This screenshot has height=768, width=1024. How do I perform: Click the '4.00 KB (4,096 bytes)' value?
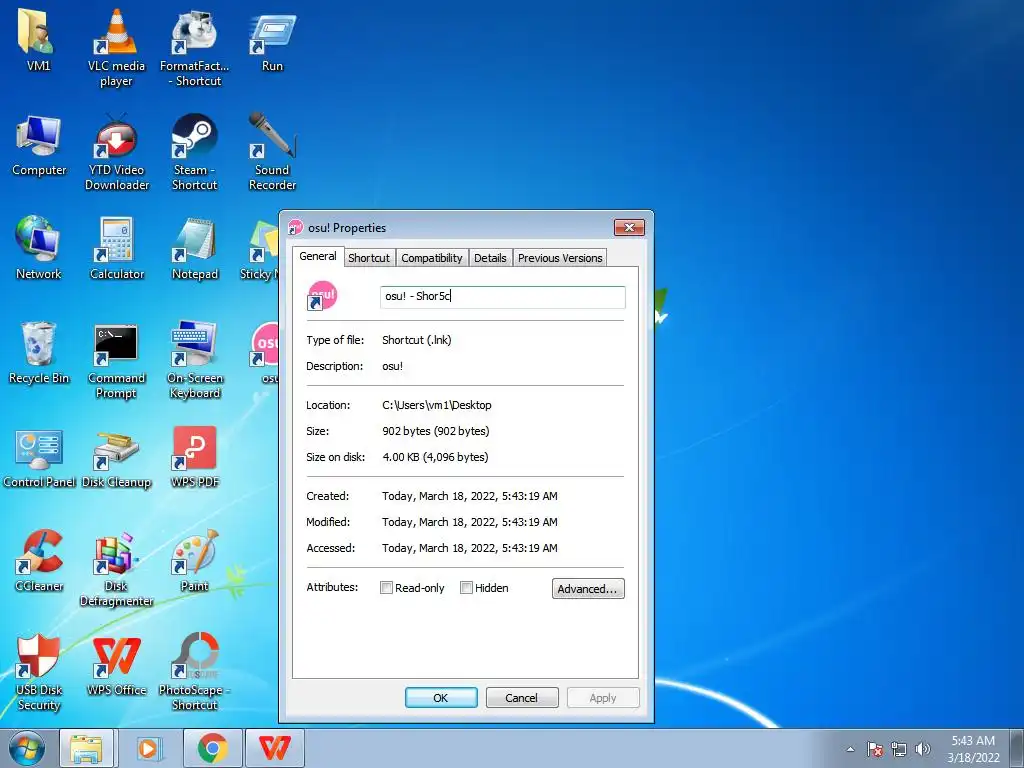coord(436,457)
